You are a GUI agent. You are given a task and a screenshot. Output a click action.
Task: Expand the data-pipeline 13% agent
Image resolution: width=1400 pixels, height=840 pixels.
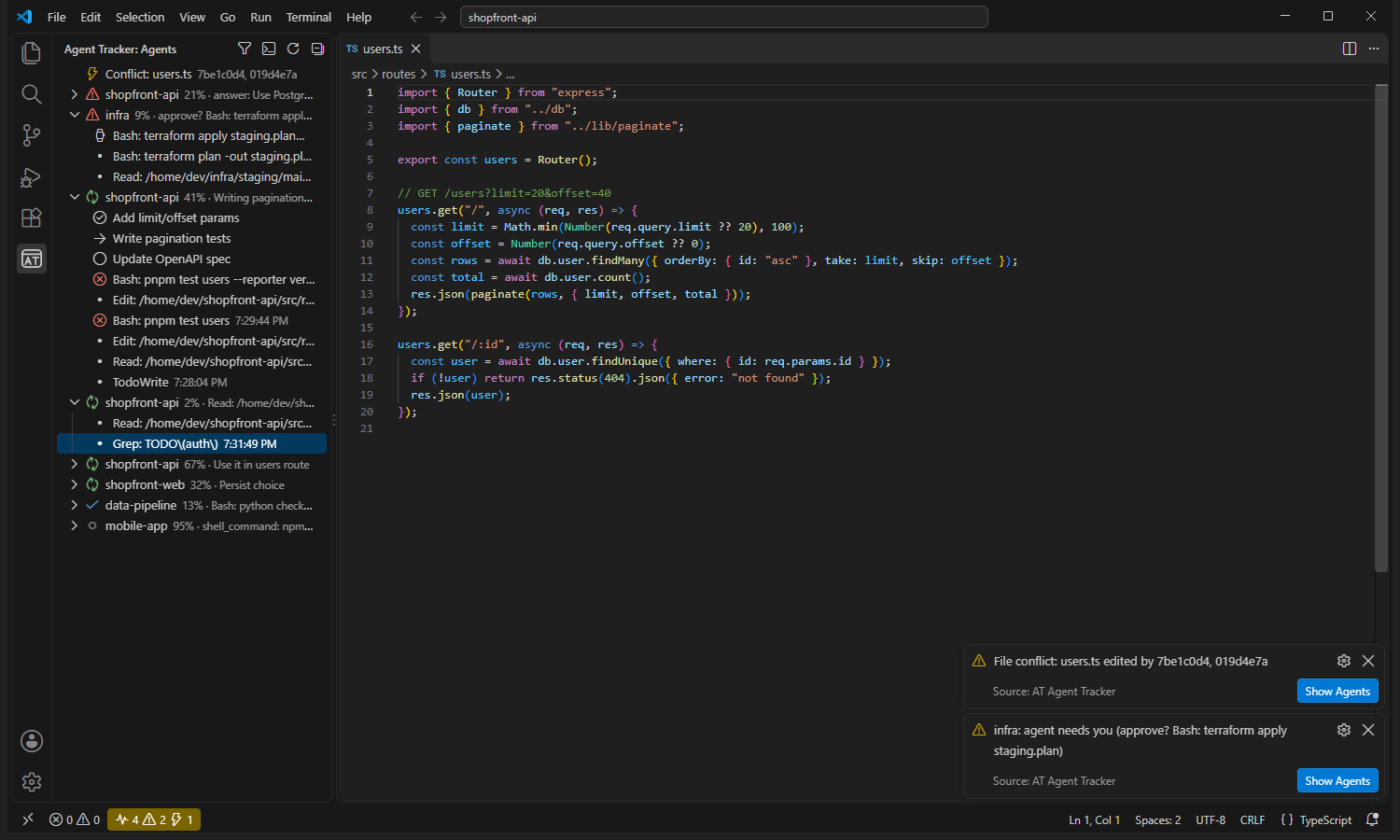coord(75,505)
